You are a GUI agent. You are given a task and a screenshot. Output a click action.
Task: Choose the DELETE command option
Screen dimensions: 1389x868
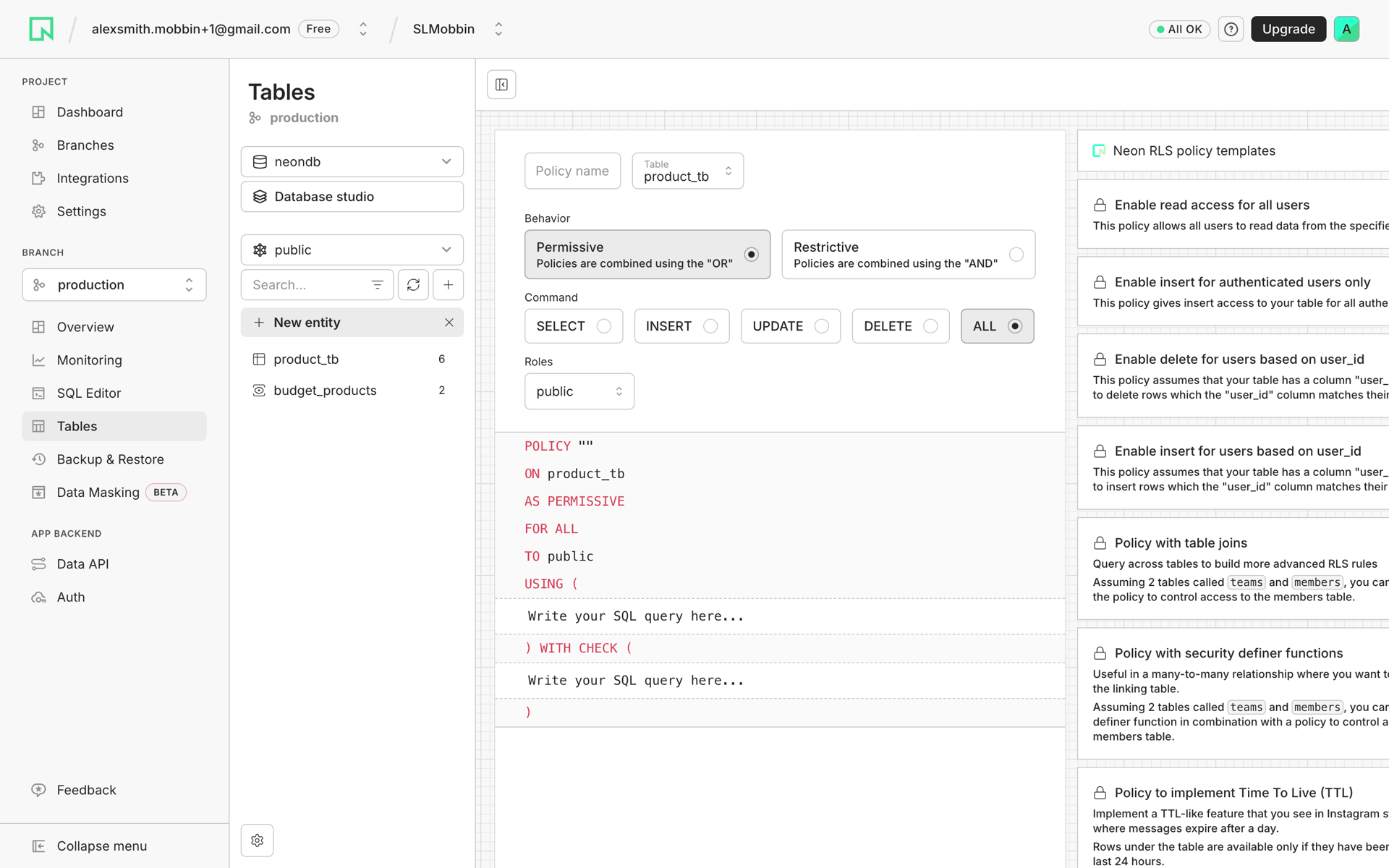[x=901, y=326]
